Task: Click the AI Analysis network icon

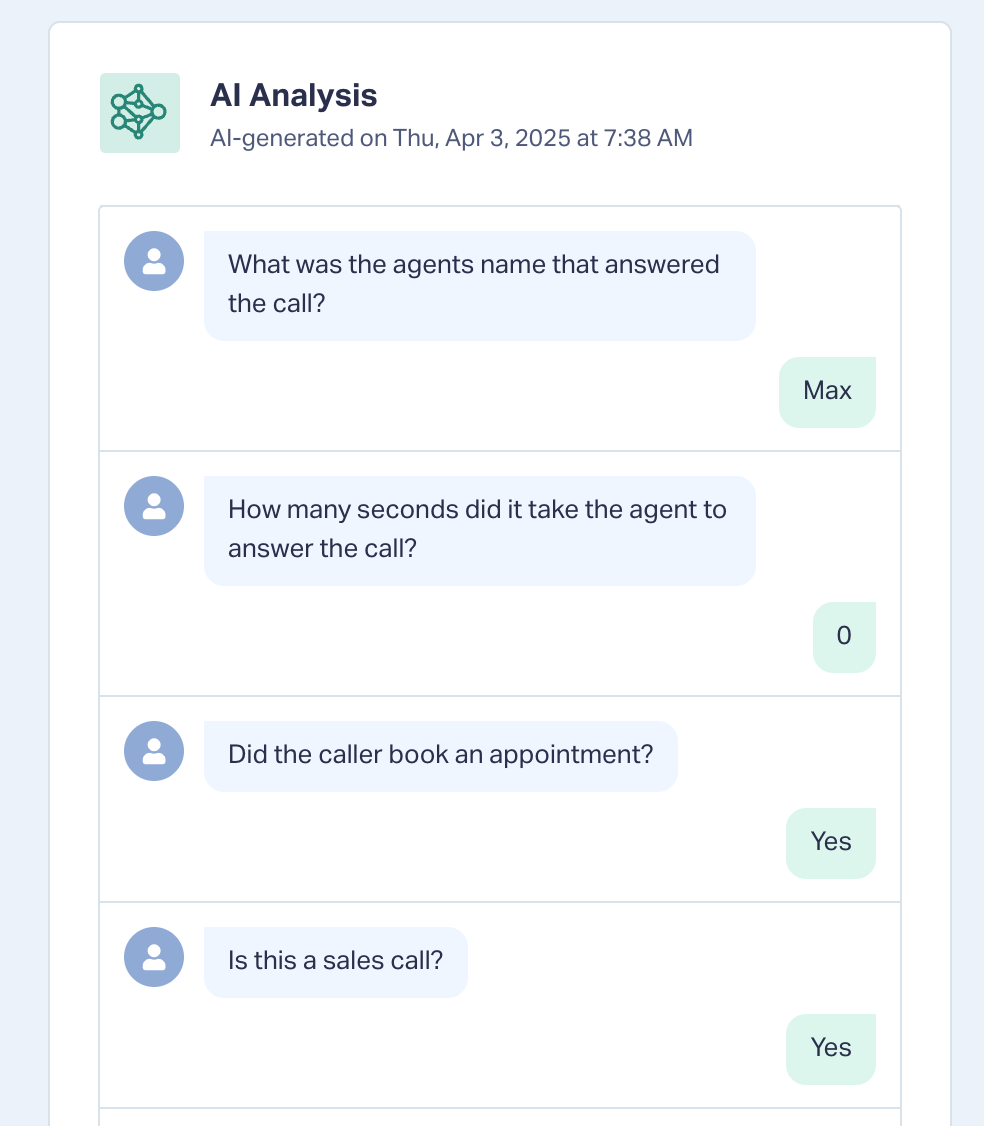Action: (139, 113)
